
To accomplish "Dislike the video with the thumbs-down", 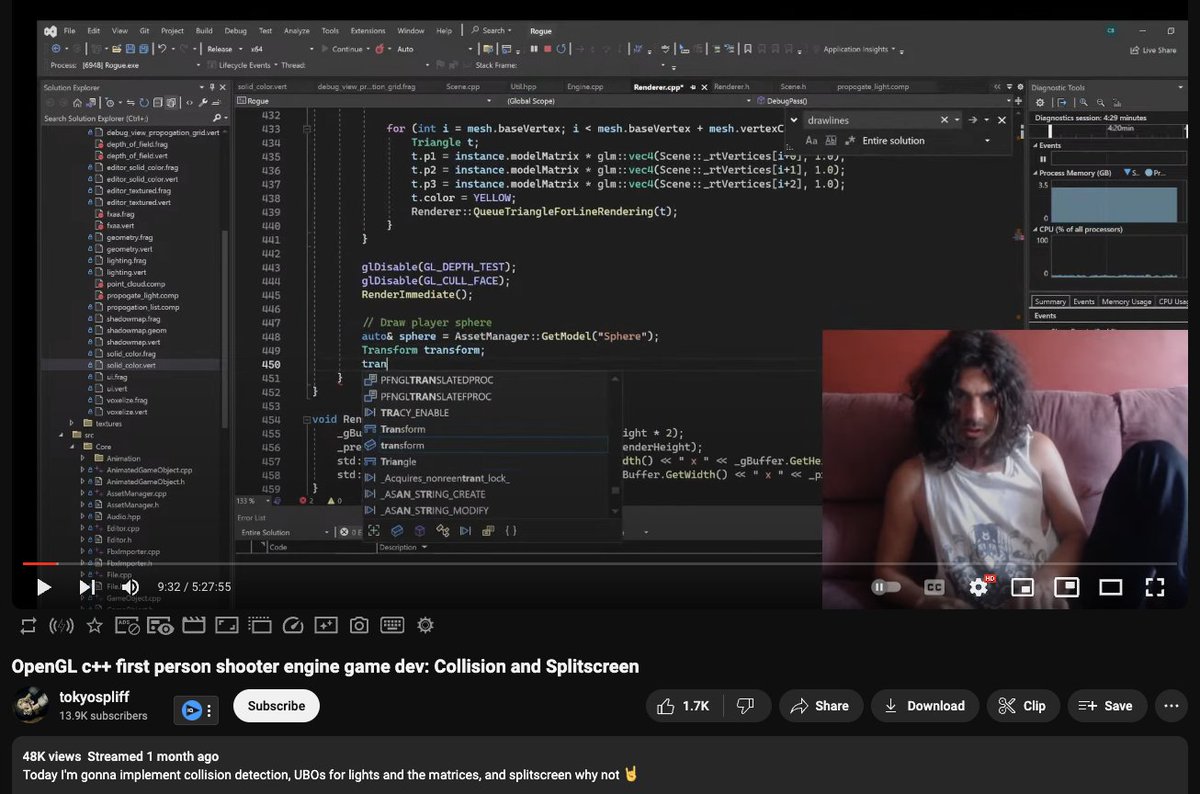I will (745, 706).
